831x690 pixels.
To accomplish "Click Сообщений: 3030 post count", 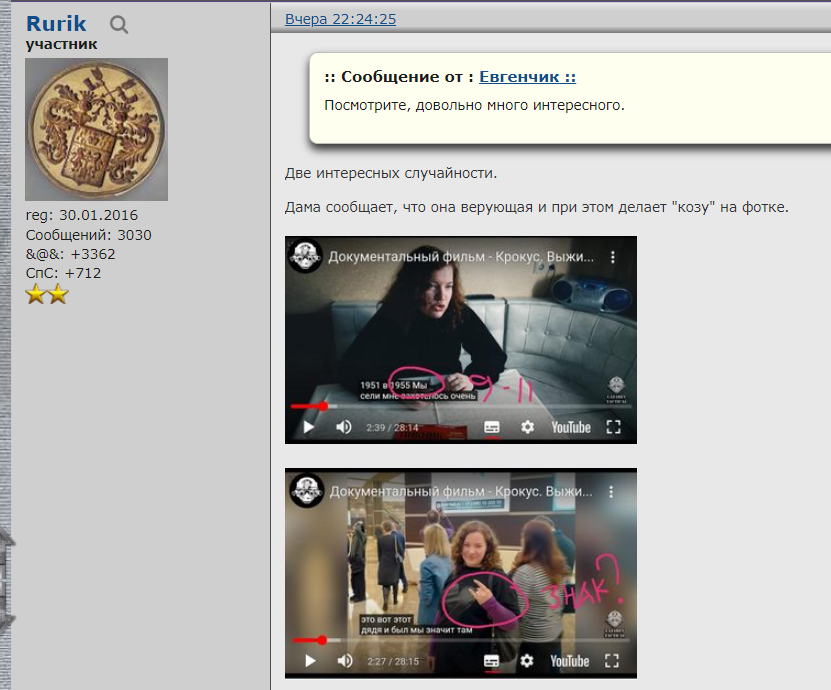I will pos(89,235).
